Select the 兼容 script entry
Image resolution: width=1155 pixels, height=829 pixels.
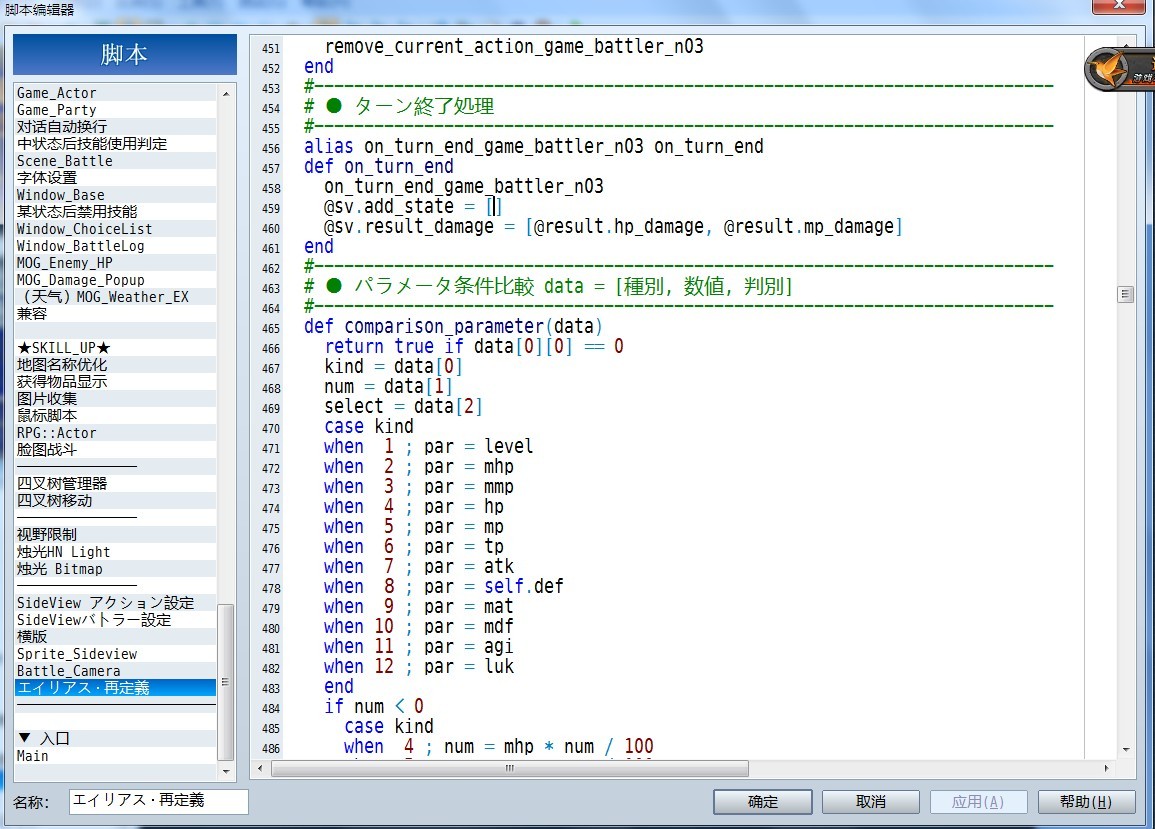(x=116, y=314)
